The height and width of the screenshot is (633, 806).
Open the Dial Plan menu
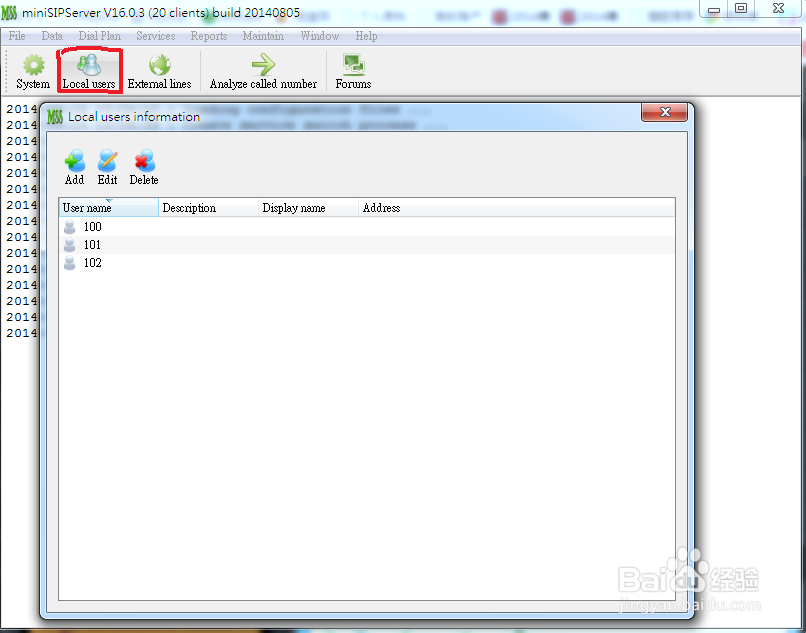[x=100, y=36]
